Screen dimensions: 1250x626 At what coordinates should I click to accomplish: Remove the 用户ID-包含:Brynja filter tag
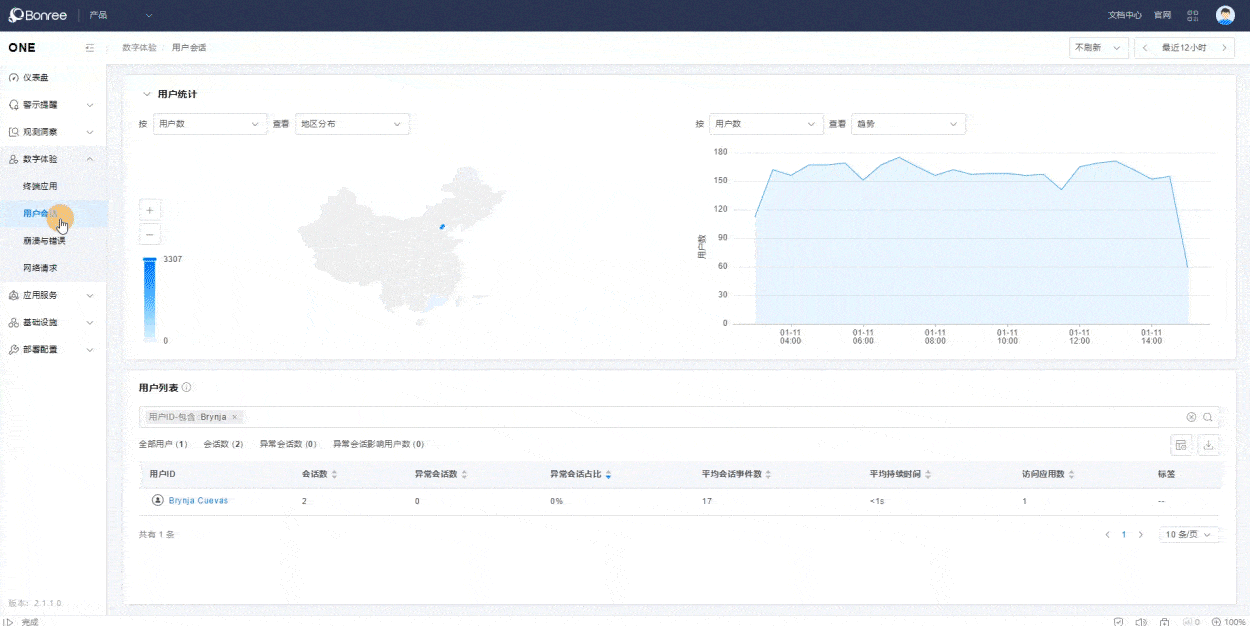coord(234,417)
